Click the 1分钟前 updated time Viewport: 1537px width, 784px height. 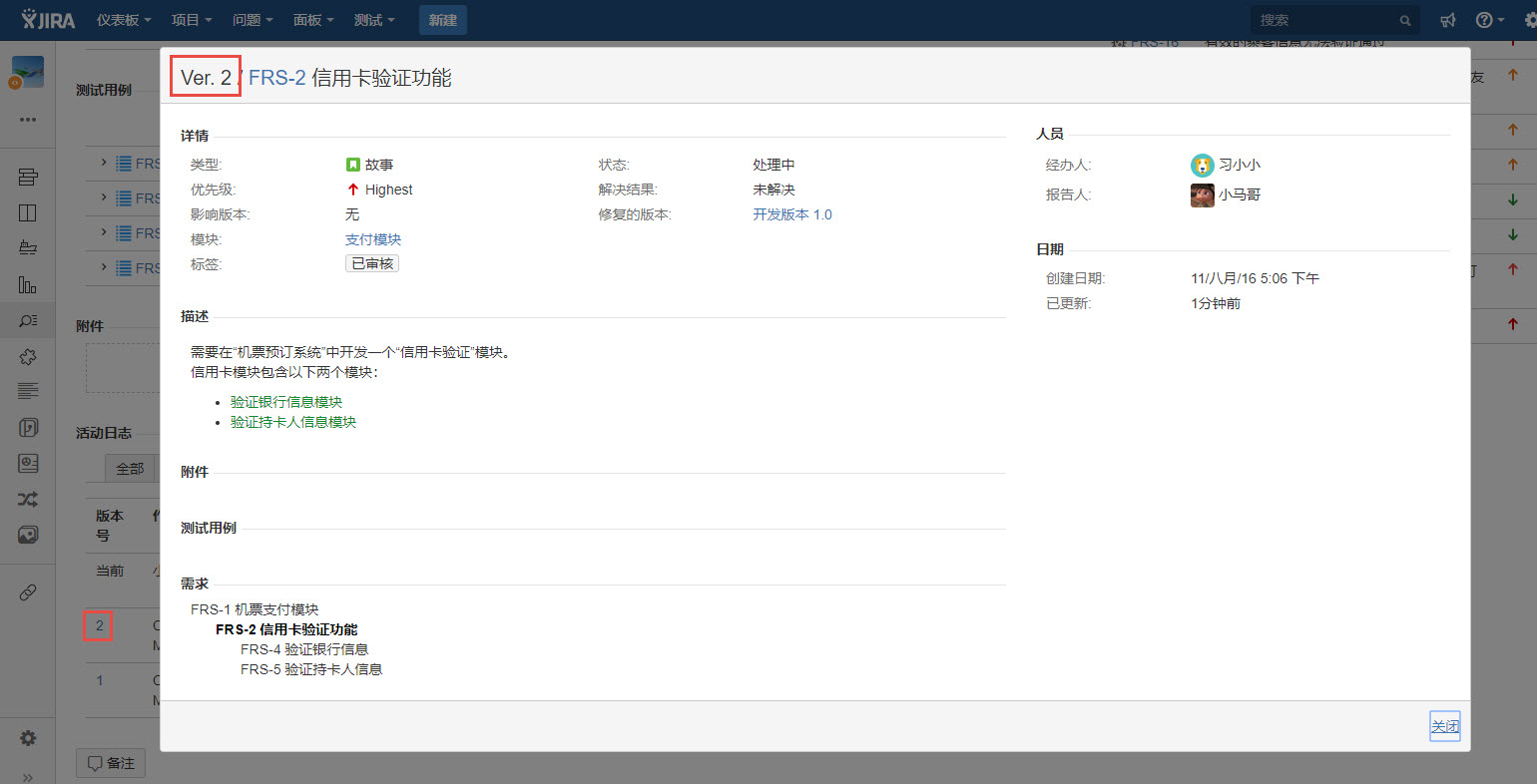[1216, 303]
